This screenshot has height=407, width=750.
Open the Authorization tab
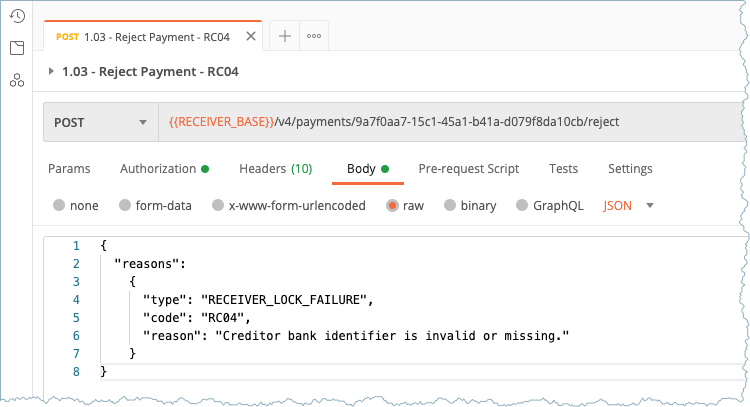tap(164, 169)
